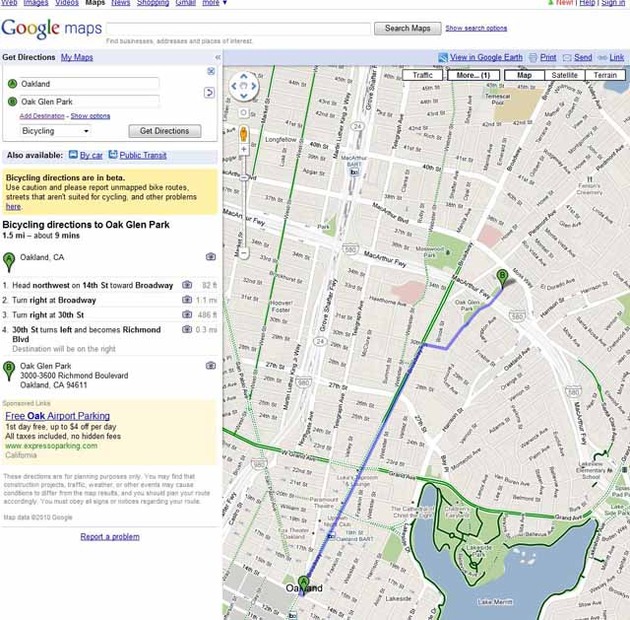This screenshot has width=630, height=620.
Task: Select step Head northwest on 14th St
Action: pyautogui.click(x=93, y=285)
